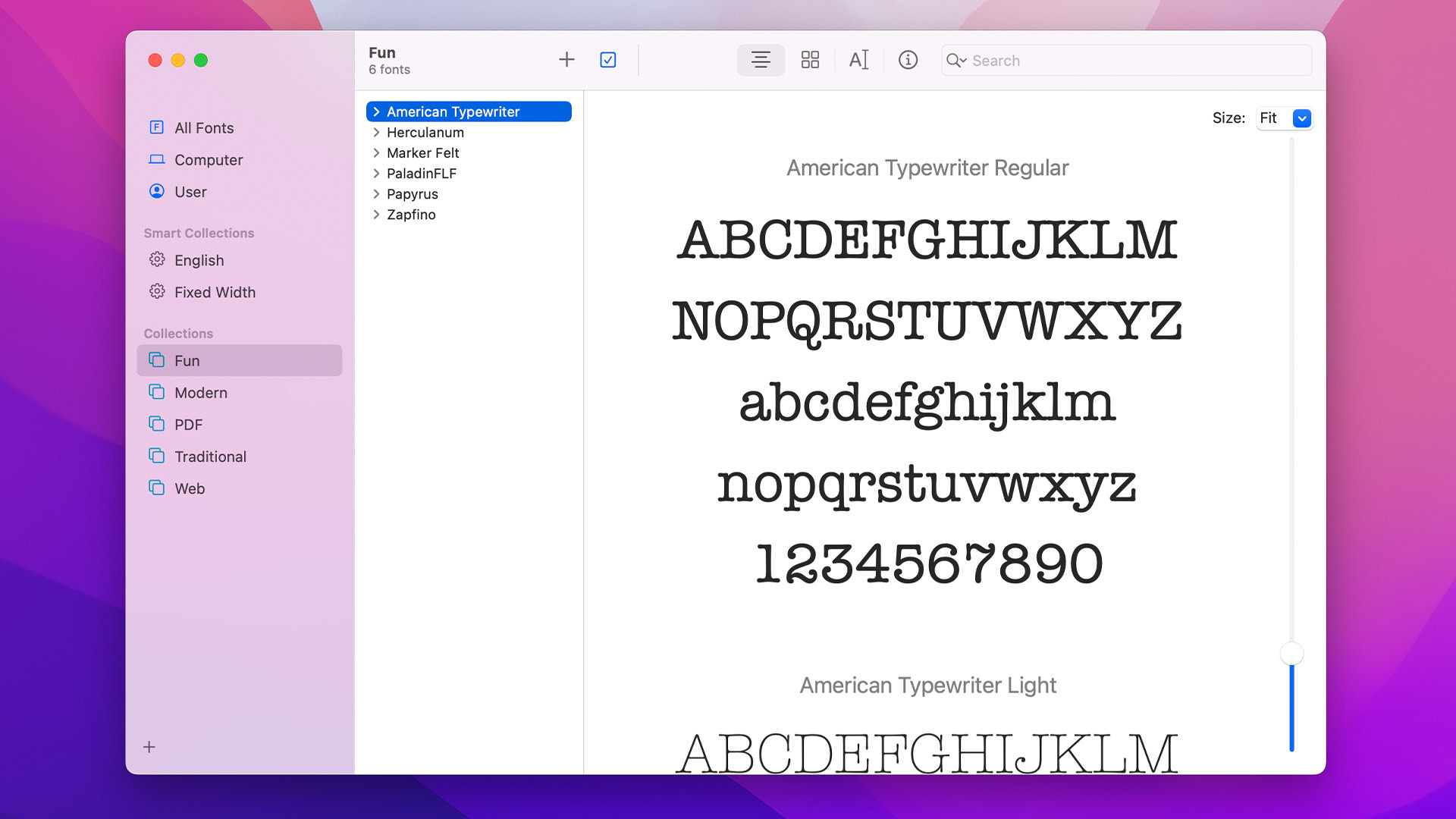Select the Papyrus font family

coord(412,194)
